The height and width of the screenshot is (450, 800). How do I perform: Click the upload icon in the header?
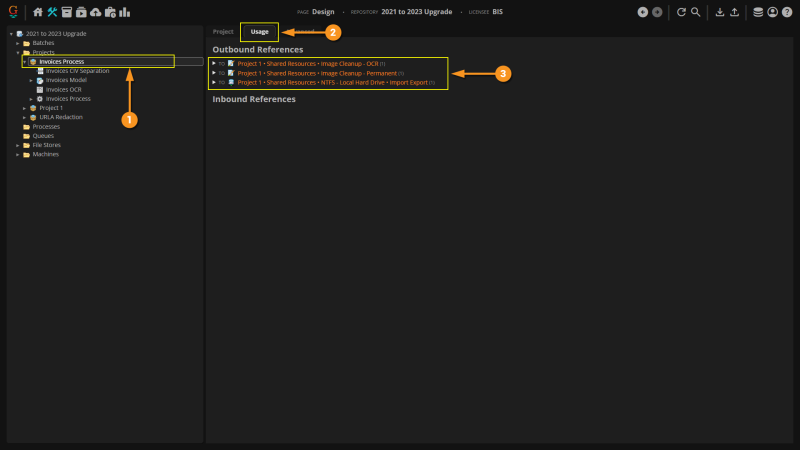[x=734, y=12]
